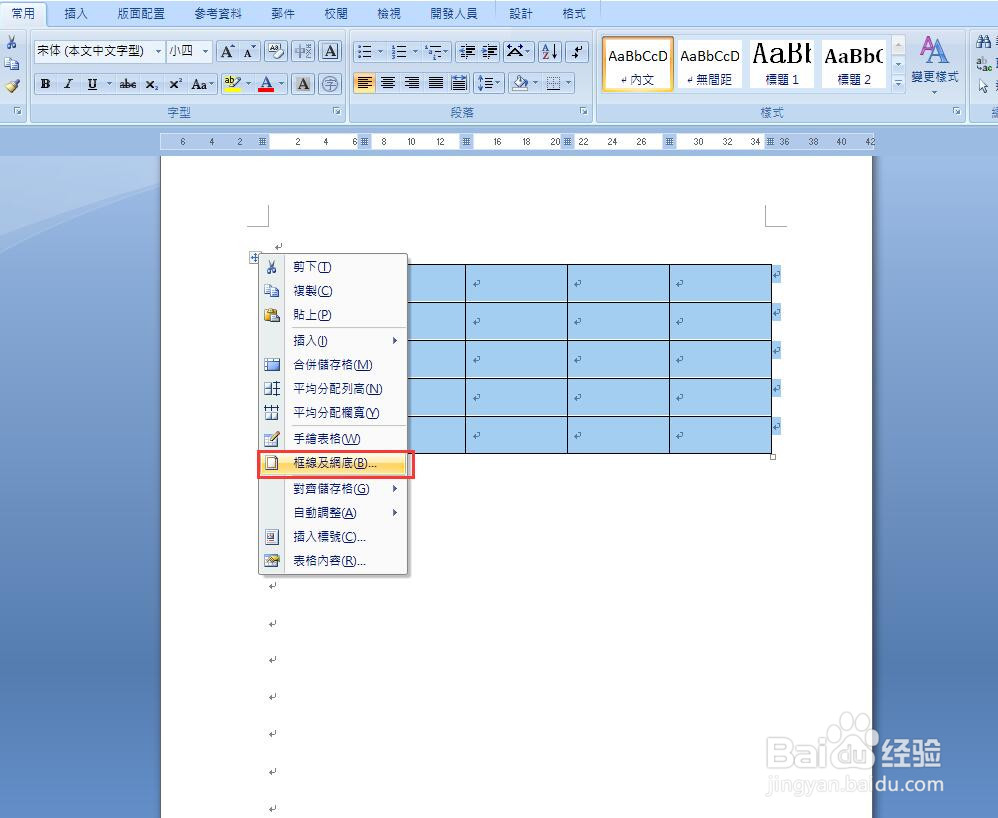Click the Clear Formatting eraser icon
The width and height of the screenshot is (998, 818).
point(276,52)
